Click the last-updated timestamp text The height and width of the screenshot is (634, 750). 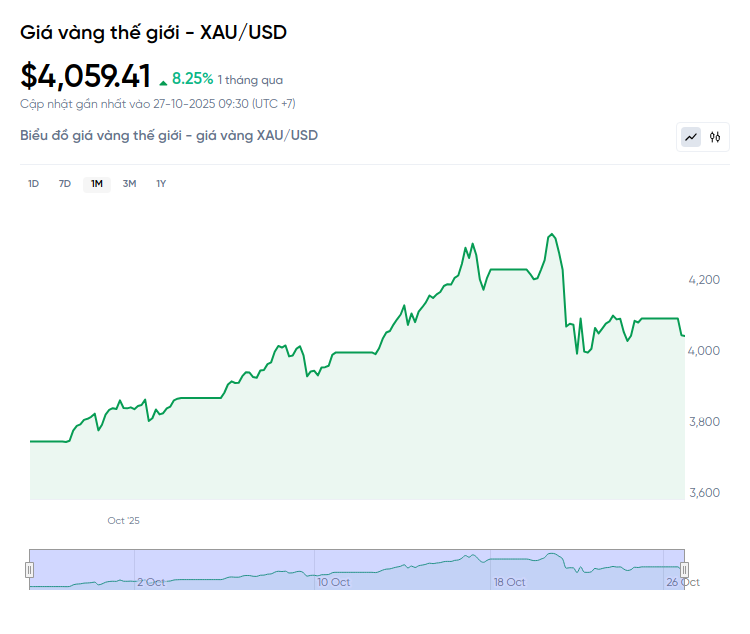click(x=157, y=103)
